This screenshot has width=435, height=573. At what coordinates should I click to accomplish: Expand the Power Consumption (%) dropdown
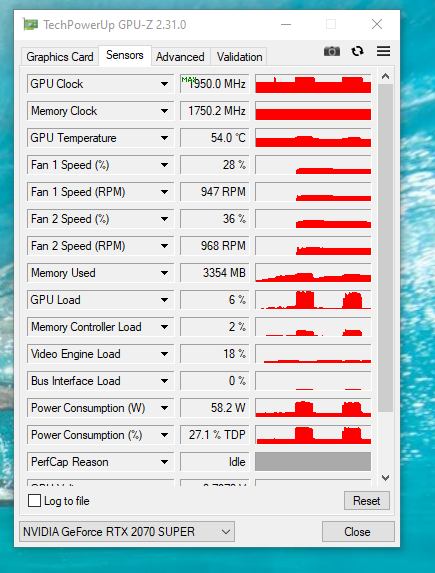[164, 435]
